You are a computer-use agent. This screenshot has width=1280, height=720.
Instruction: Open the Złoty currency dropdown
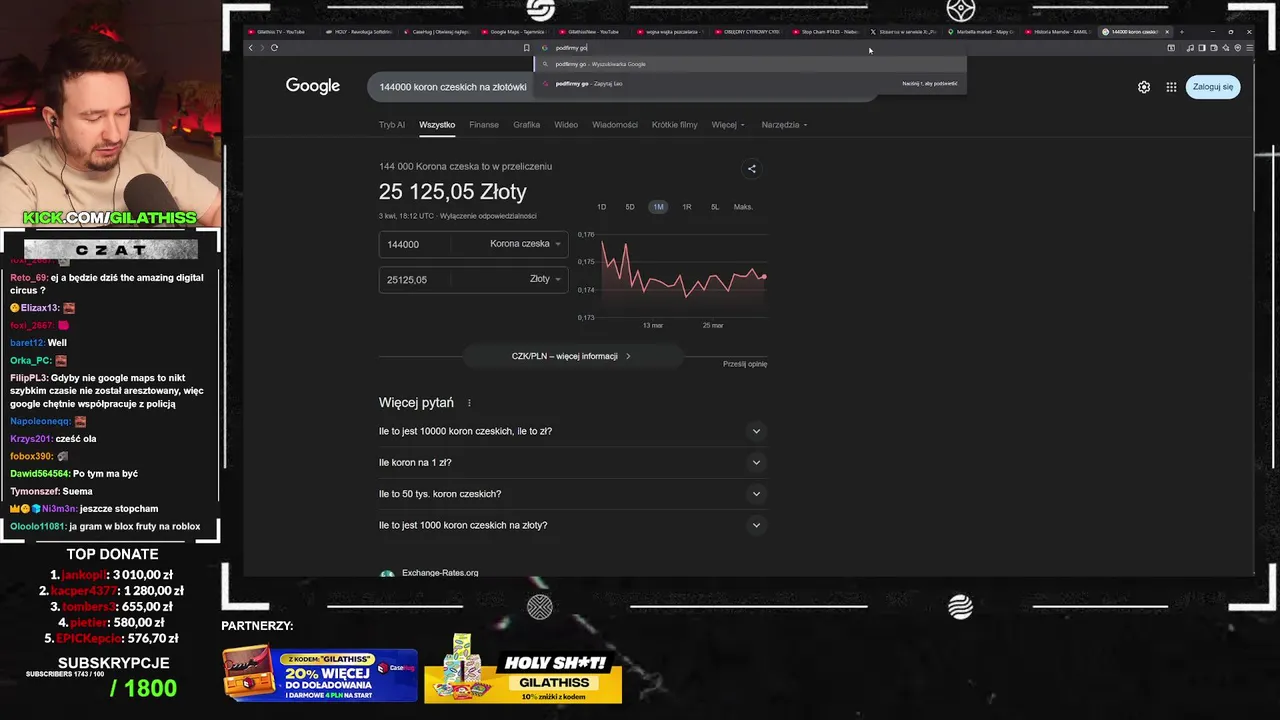click(x=545, y=279)
